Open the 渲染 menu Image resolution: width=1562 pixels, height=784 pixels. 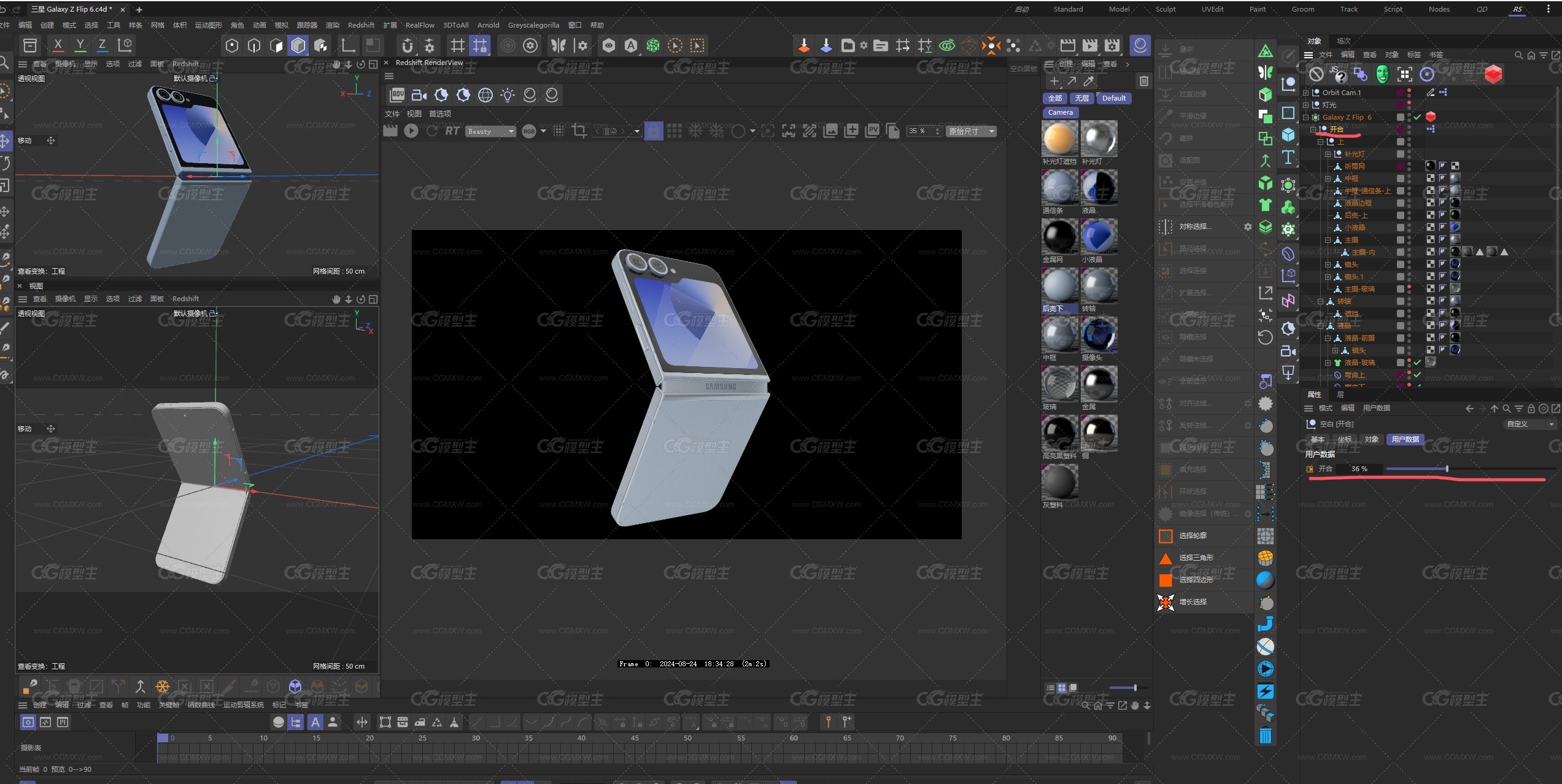333,25
